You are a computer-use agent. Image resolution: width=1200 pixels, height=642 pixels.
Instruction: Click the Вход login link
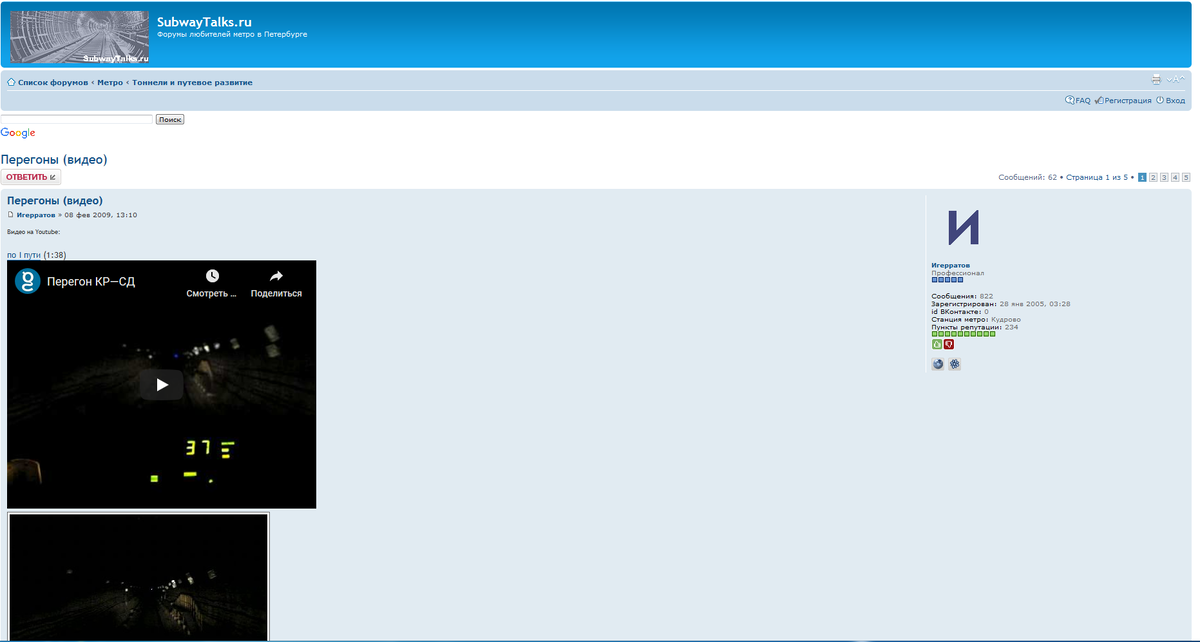(1171, 100)
